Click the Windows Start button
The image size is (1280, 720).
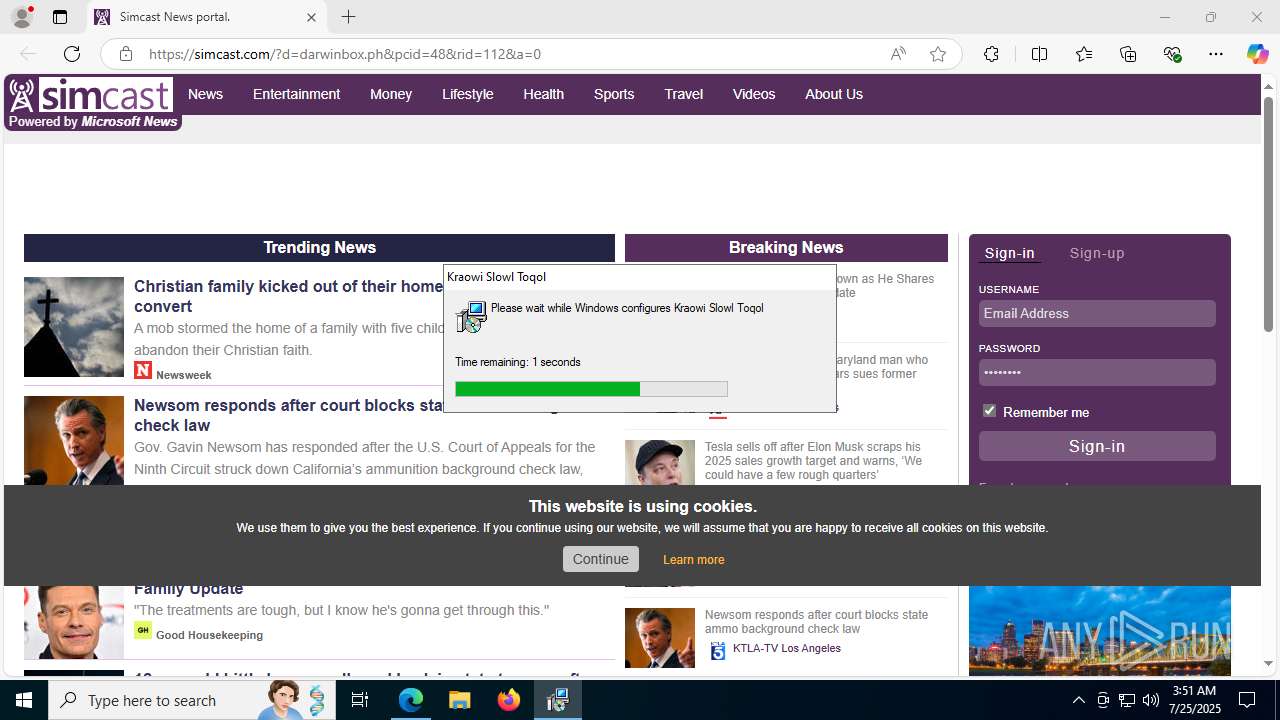pos(24,700)
